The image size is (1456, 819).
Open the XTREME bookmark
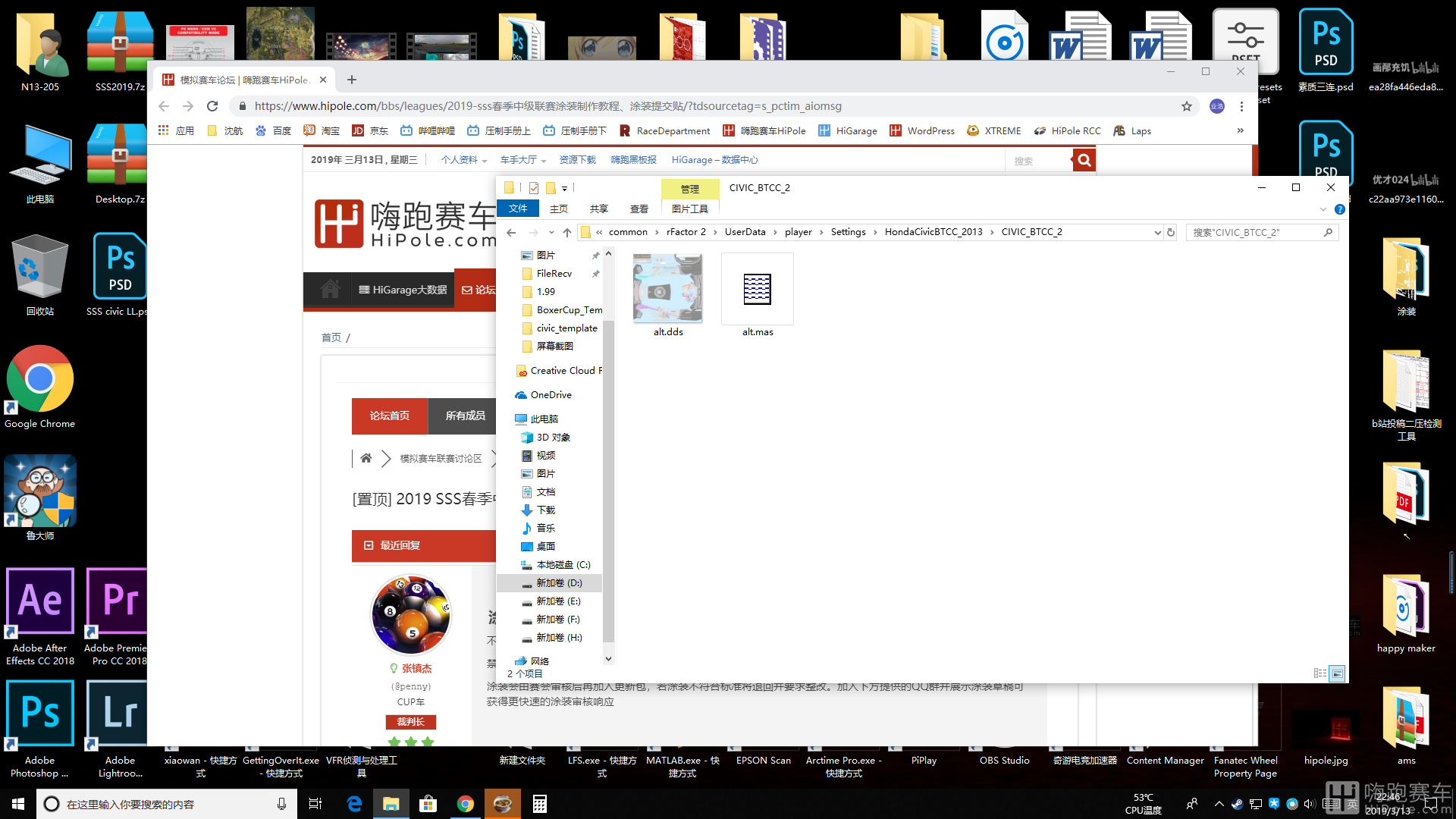pyautogui.click(x=994, y=130)
